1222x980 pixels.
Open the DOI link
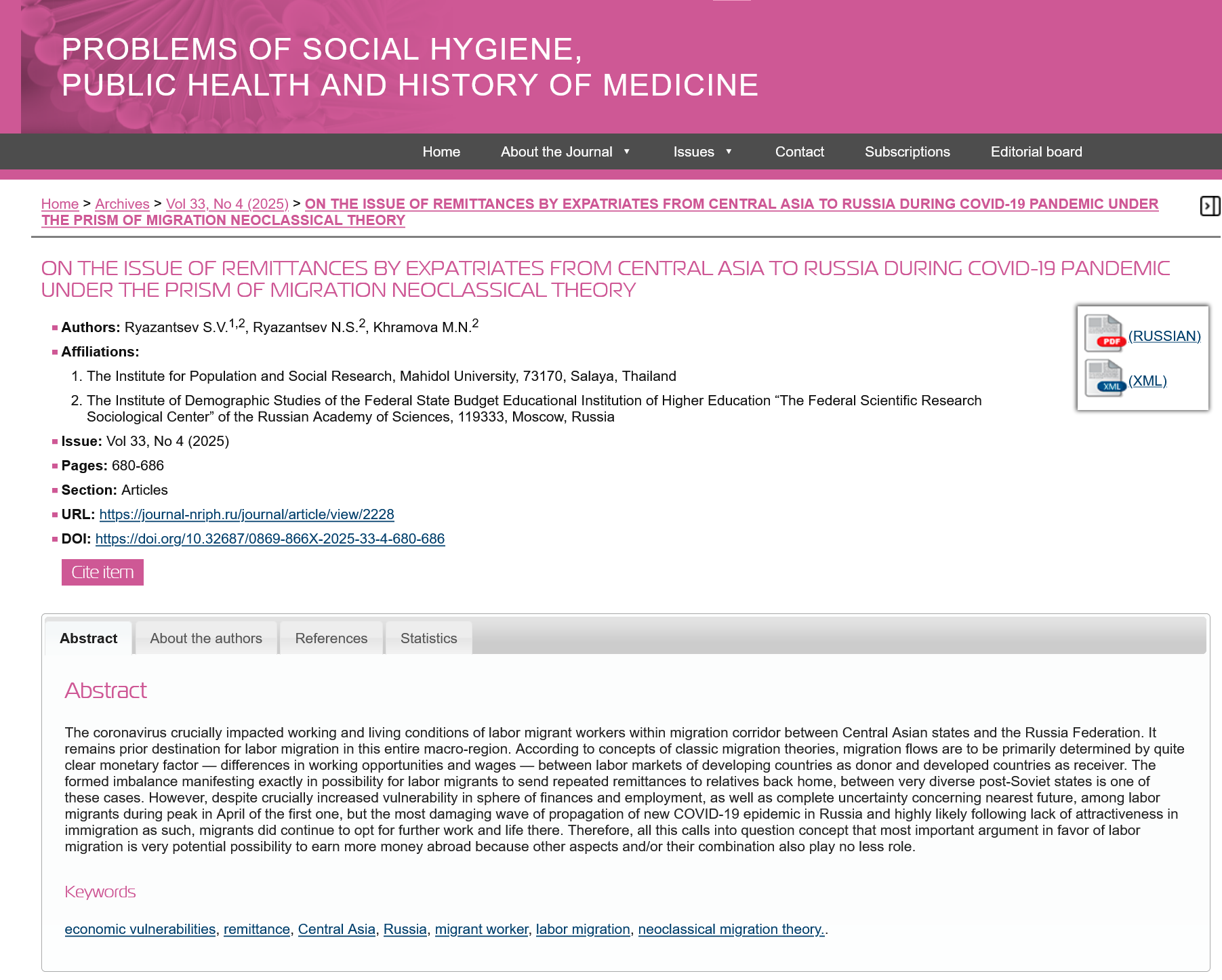click(x=270, y=539)
